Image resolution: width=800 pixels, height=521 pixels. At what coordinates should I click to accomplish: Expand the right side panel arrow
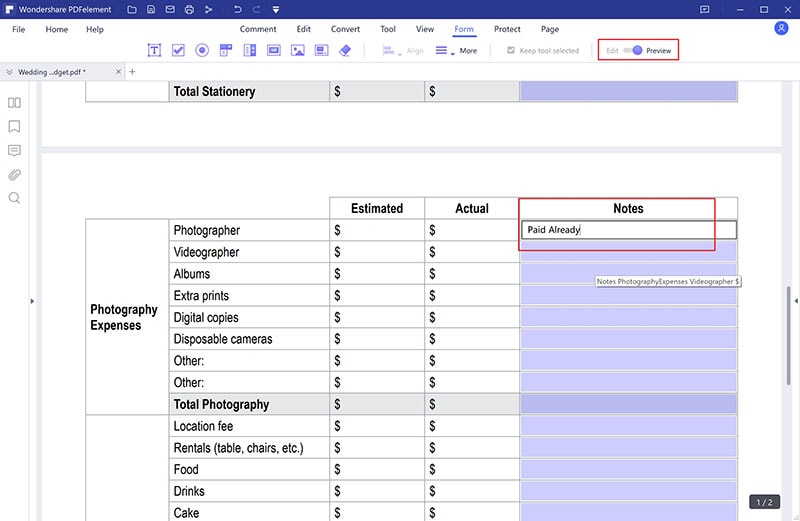[x=796, y=301]
